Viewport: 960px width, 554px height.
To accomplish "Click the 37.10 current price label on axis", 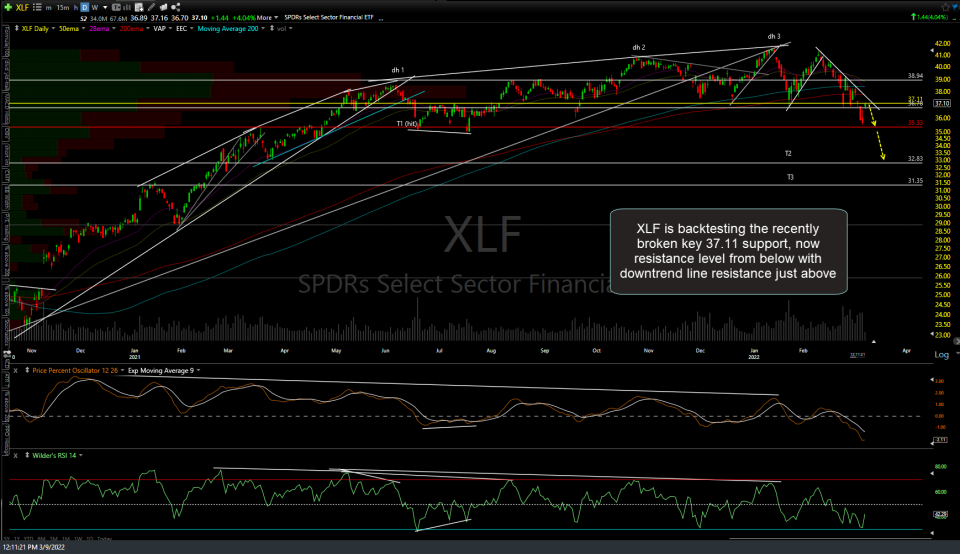I will [x=942, y=103].
